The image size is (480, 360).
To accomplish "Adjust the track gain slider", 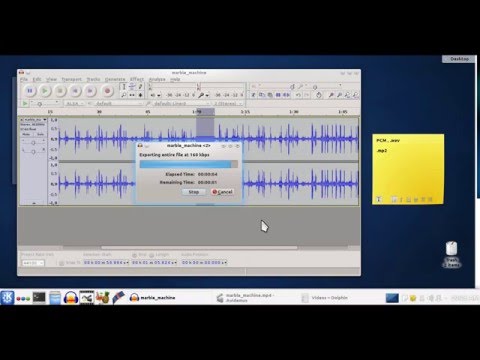I will [x=33, y=143].
